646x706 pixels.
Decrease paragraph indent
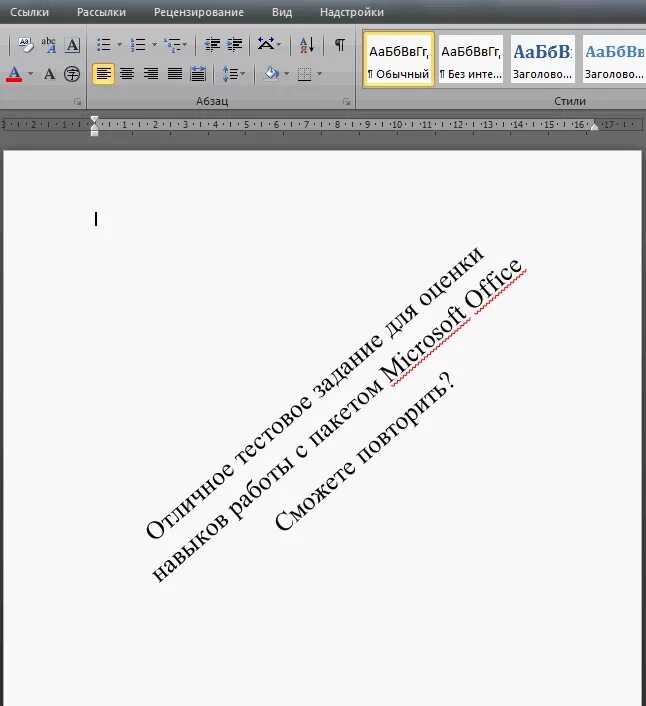tap(212, 45)
